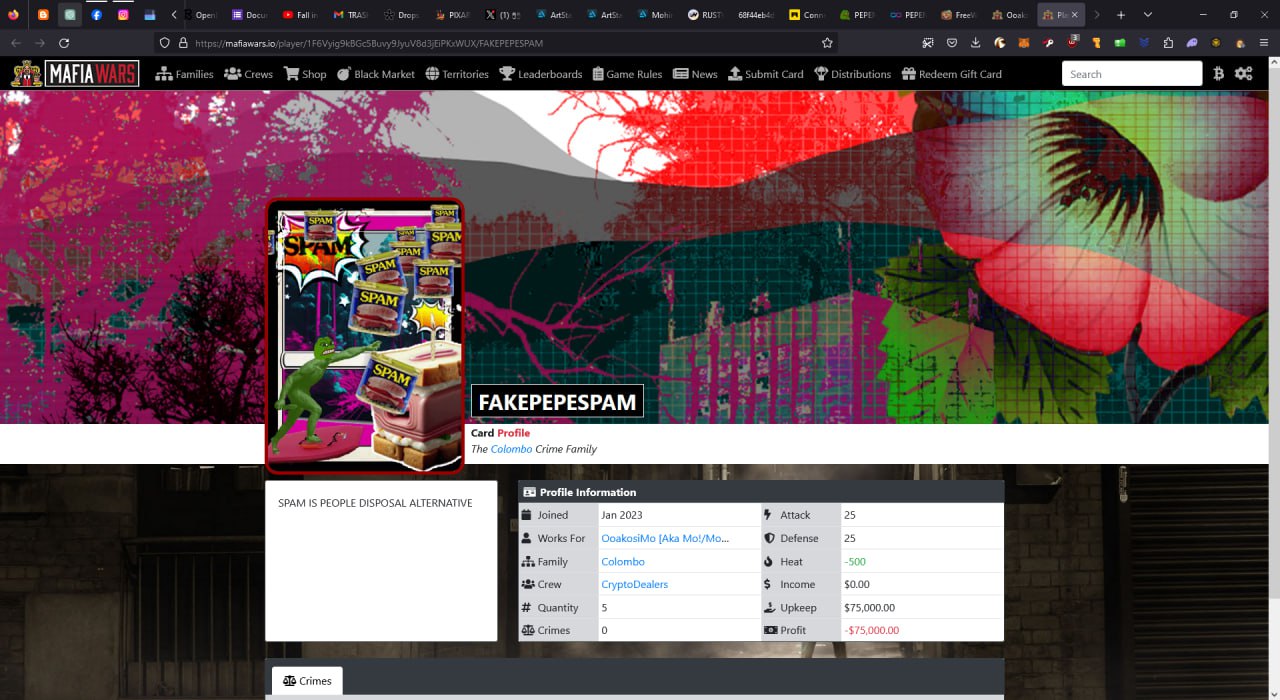Open the Downloads panel

(x=976, y=43)
